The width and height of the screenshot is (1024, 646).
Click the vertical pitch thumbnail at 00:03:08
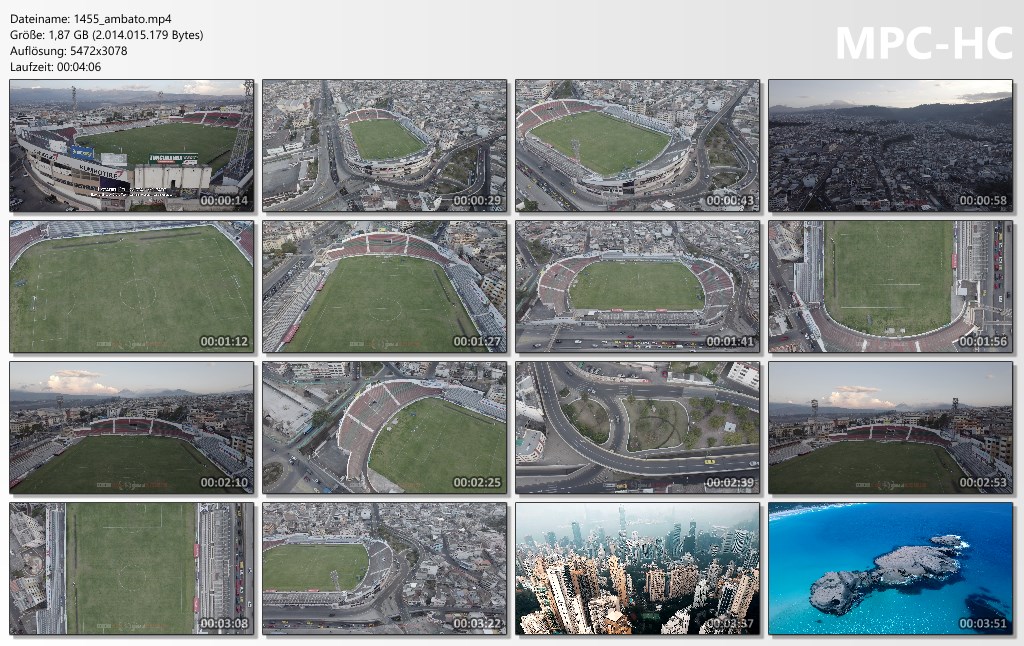click(131, 569)
